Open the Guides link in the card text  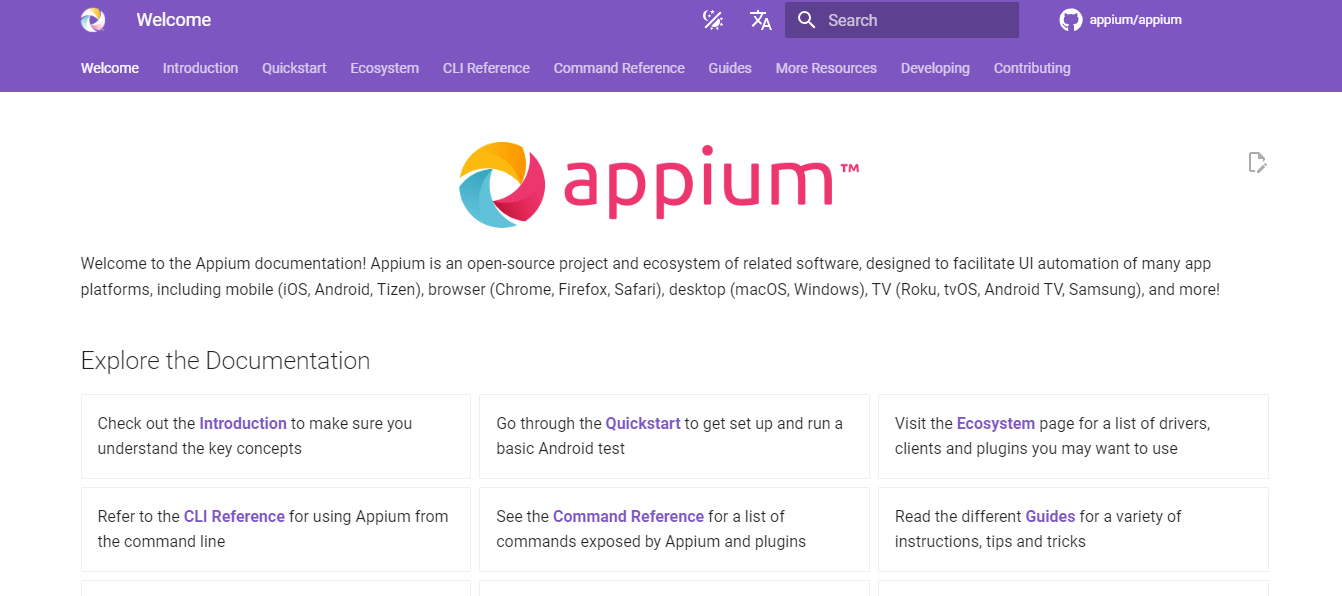pos(1050,516)
